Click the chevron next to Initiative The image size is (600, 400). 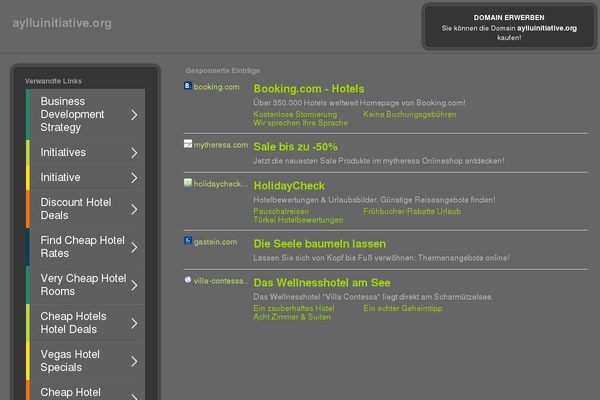(x=134, y=178)
